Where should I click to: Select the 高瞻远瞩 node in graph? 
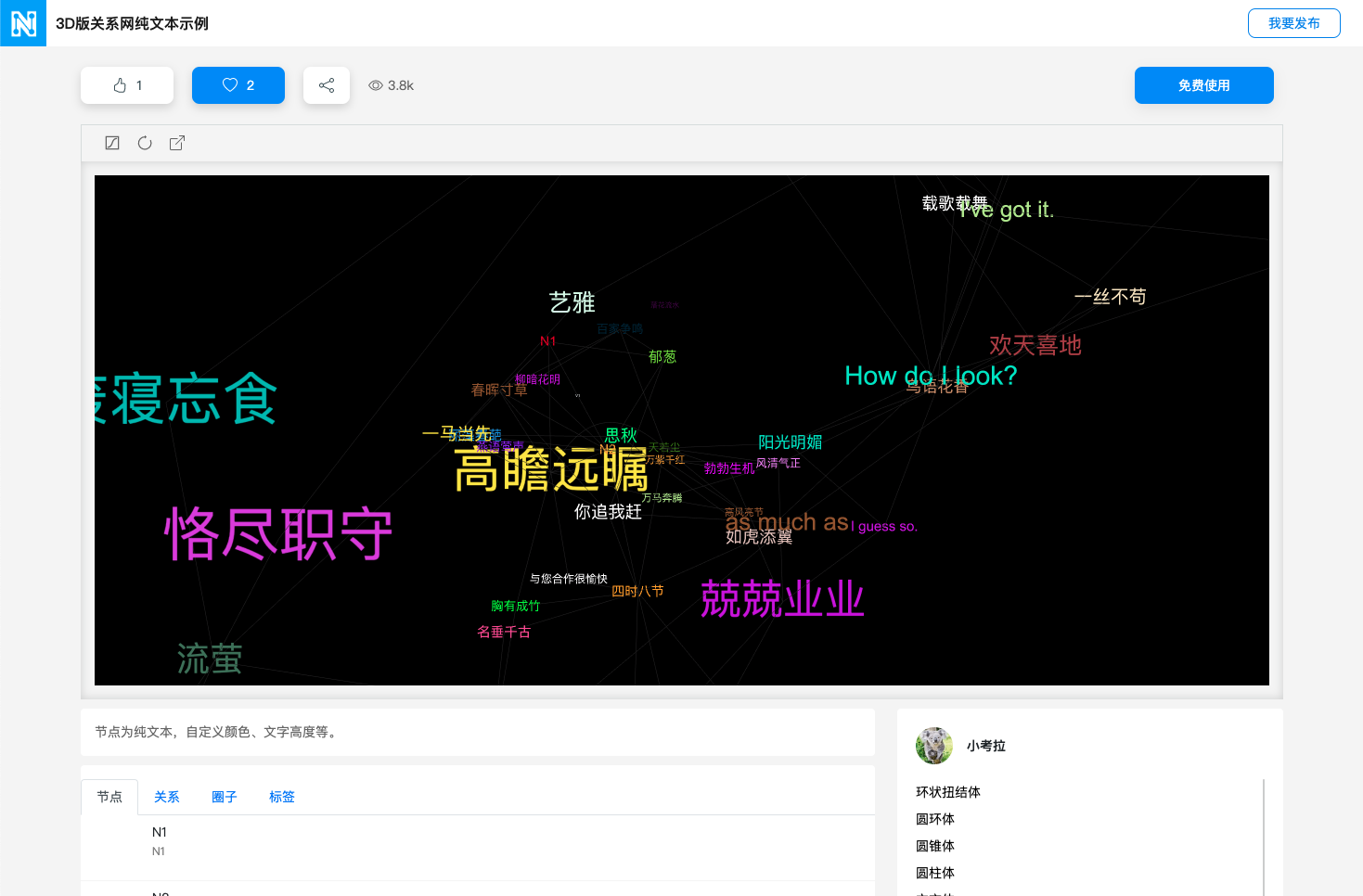551,469
